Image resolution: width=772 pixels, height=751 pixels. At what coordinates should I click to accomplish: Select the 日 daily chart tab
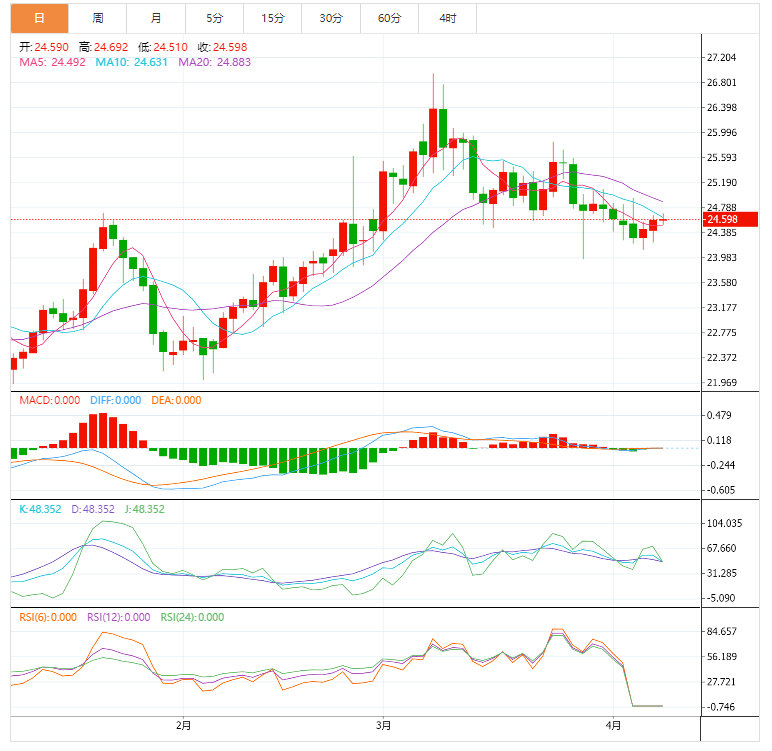39,18
